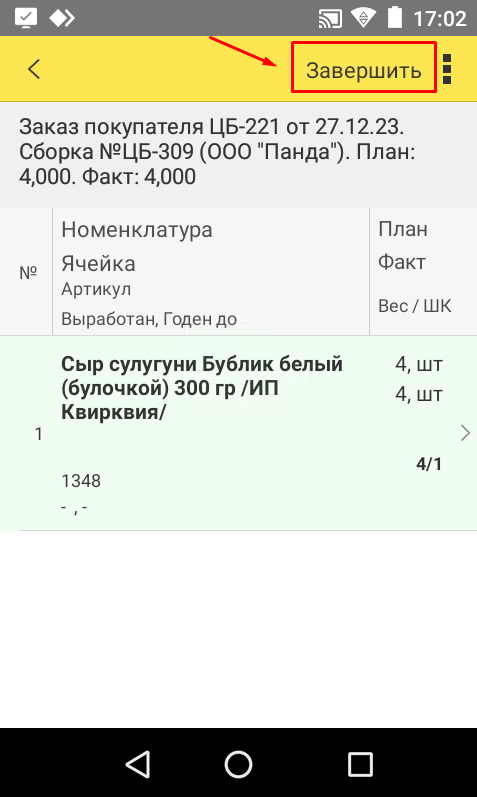477x797 pixels.
Task: Go back using the header arrow
Action: tap(34, 69)
